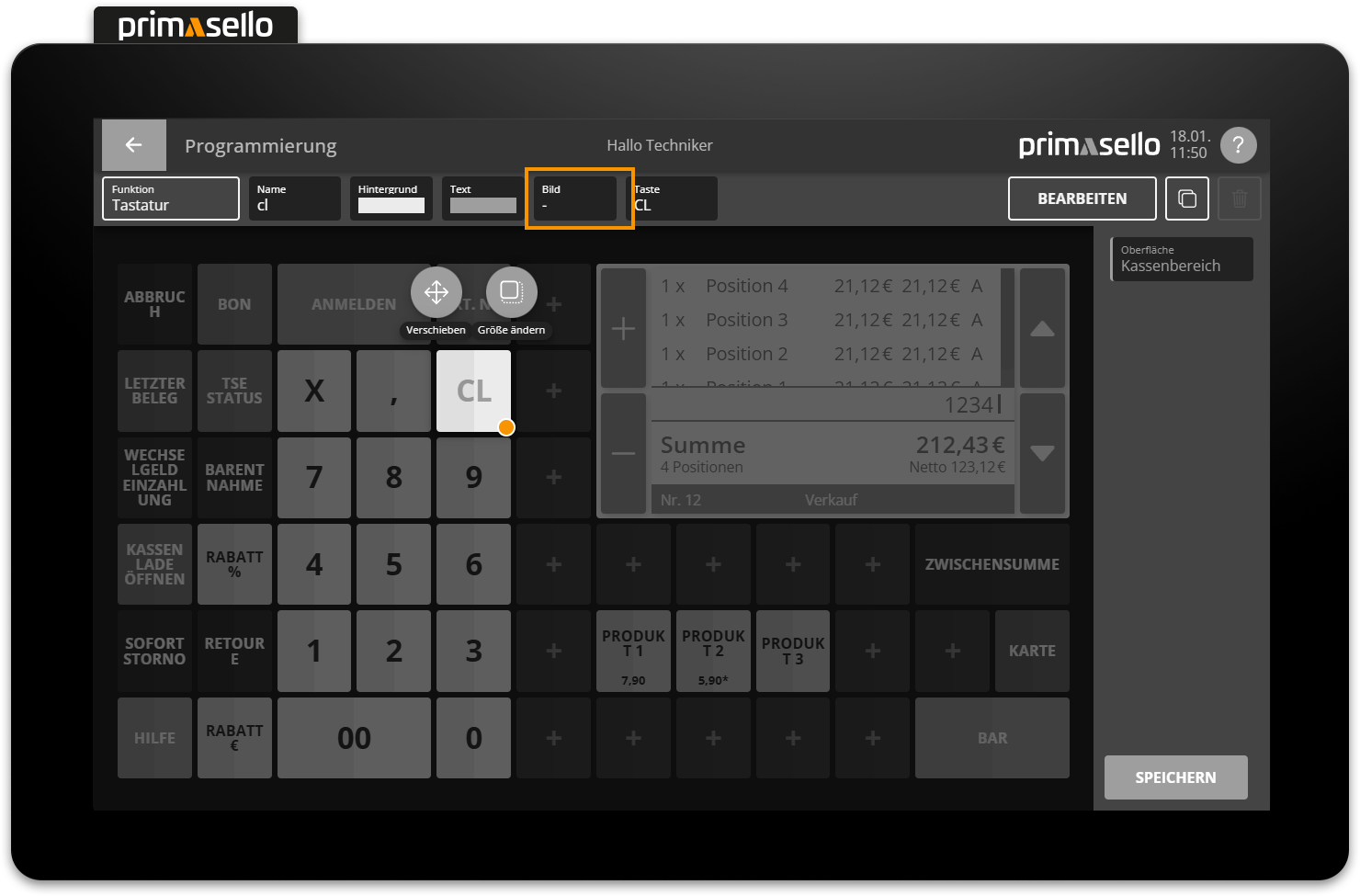Viewport: 1360px width, 896px height.
Task: Select the Größe ändern resize icon
Action: click(511, 292)
